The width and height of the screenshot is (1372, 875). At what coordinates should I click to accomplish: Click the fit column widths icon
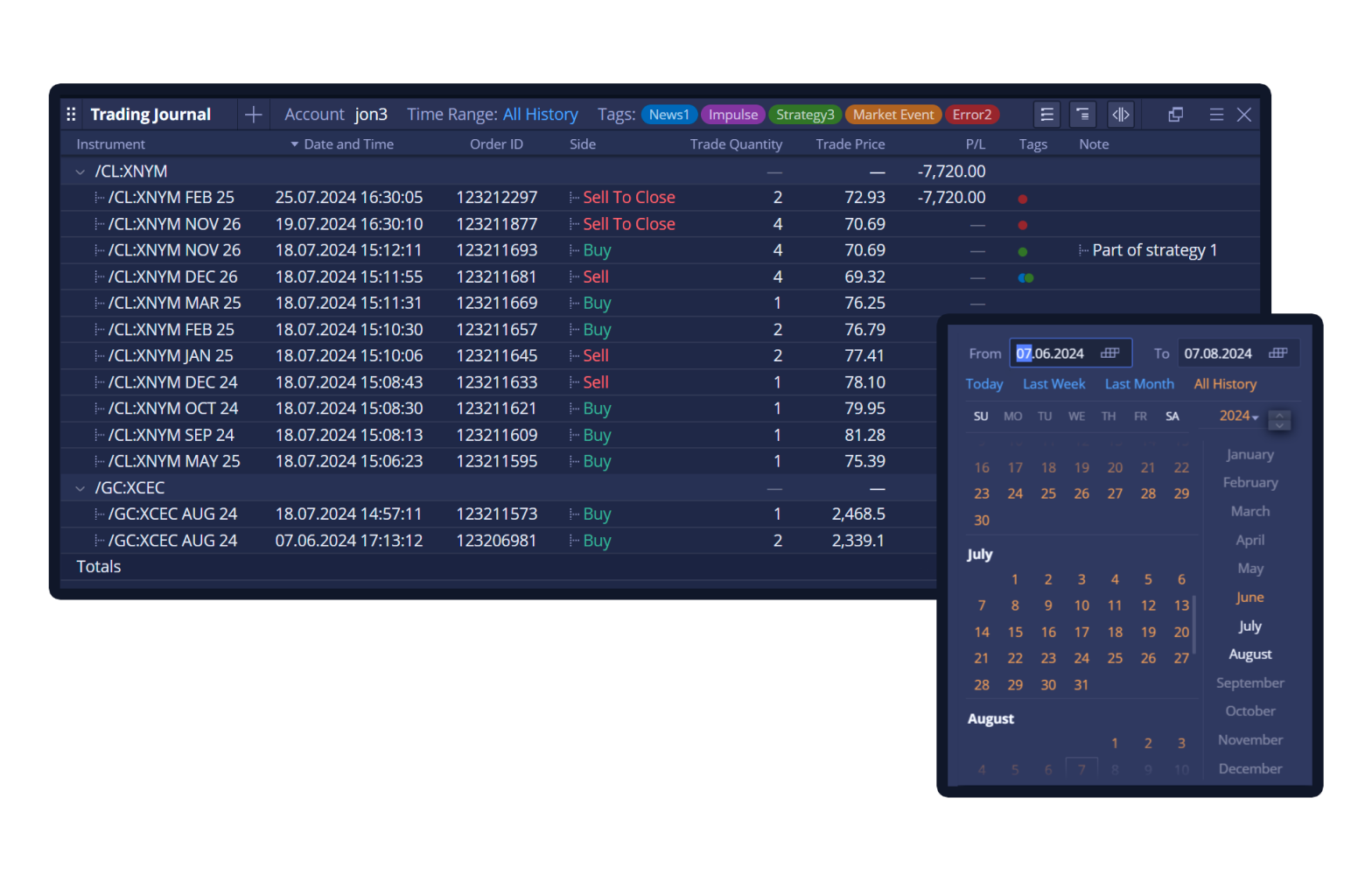tap(1121, 115)
